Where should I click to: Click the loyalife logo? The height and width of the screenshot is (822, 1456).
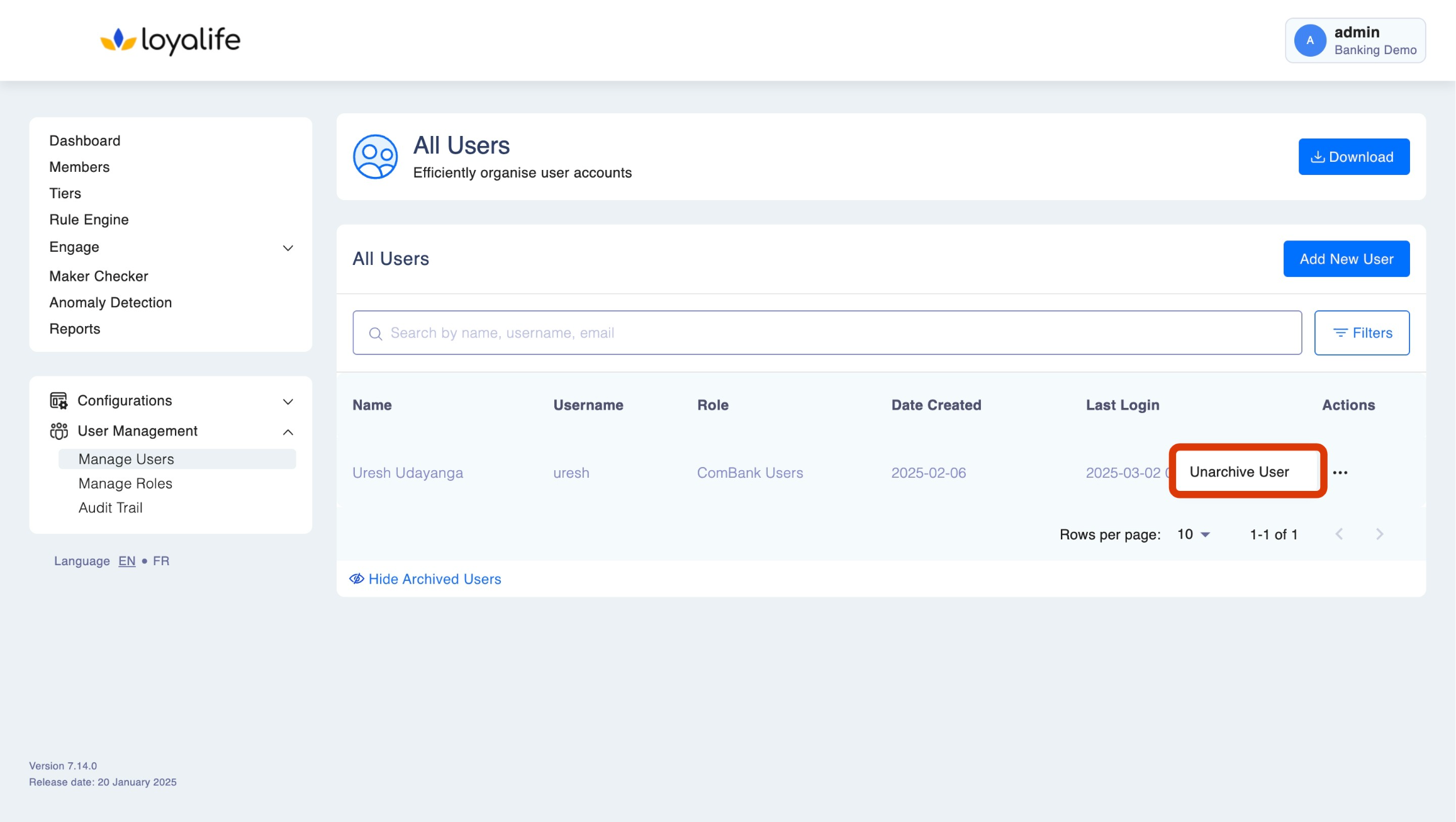pos(170,40)
